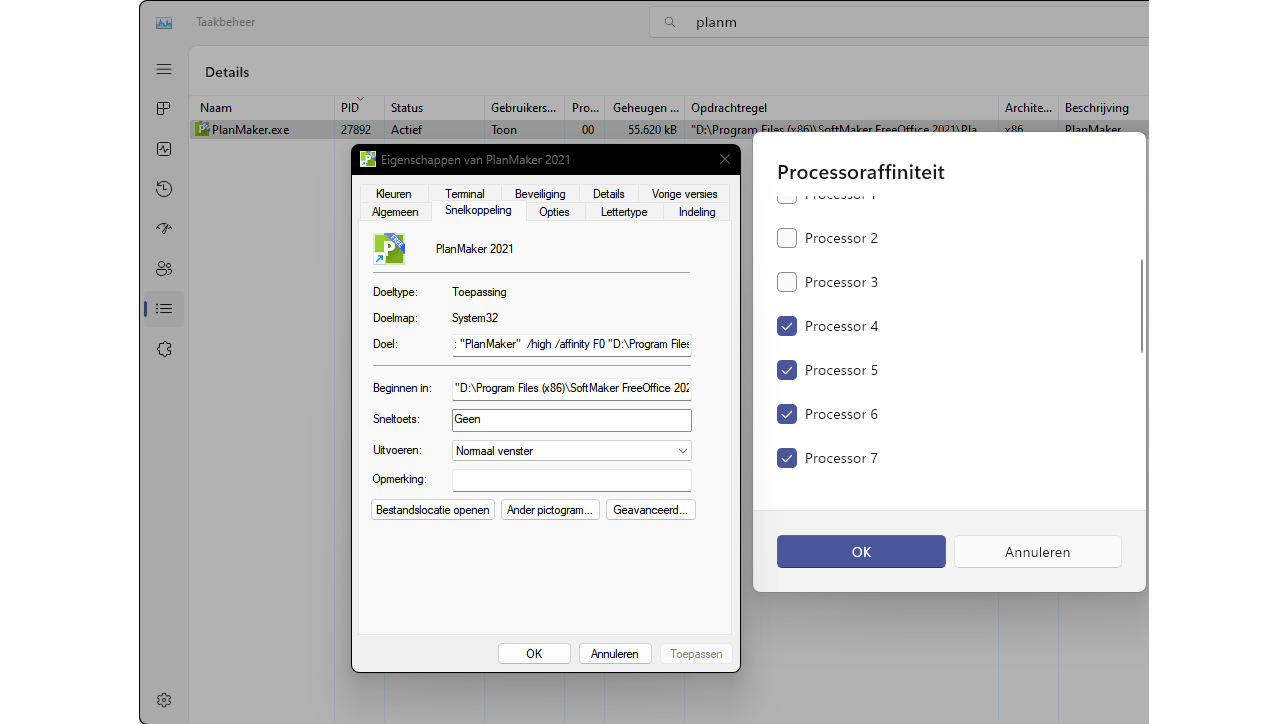Open the Users icon in the sidebar
Viewport: 1287px width, 724px height.
click(164, 269)
